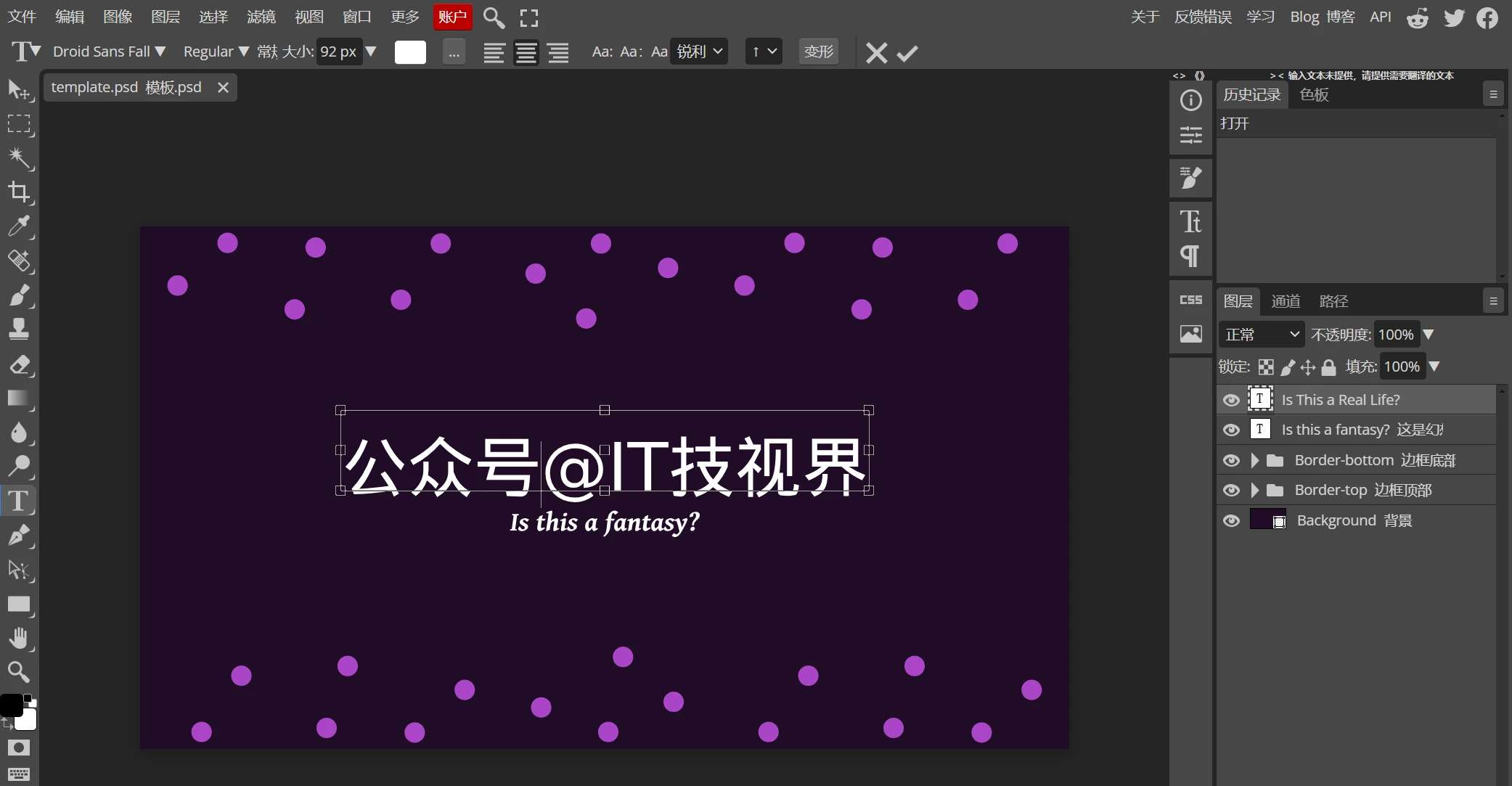Select the Hand tool
The height and width of the screenshot is (786, 1512).
(x=19, y=638)
